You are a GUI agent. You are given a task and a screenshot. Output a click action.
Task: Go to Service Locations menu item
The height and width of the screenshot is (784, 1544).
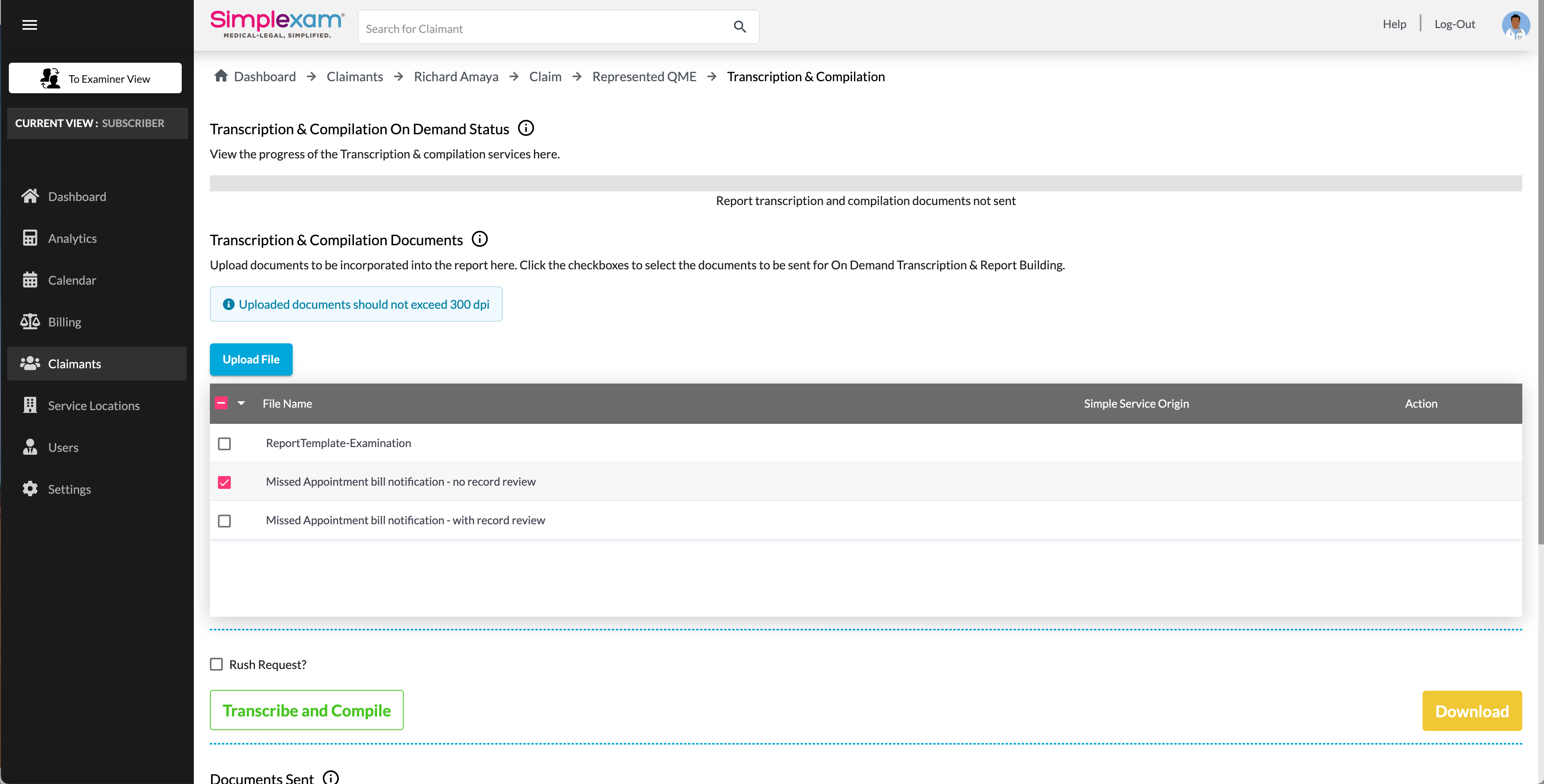94,406
